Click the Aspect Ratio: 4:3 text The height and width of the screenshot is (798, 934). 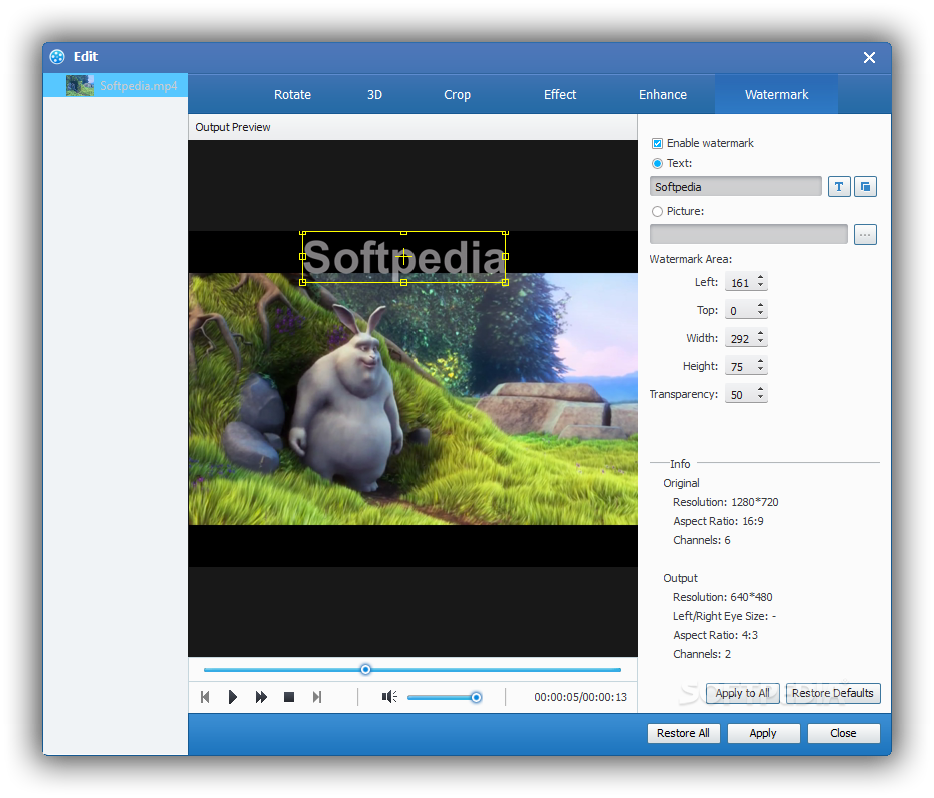point(715,635)
